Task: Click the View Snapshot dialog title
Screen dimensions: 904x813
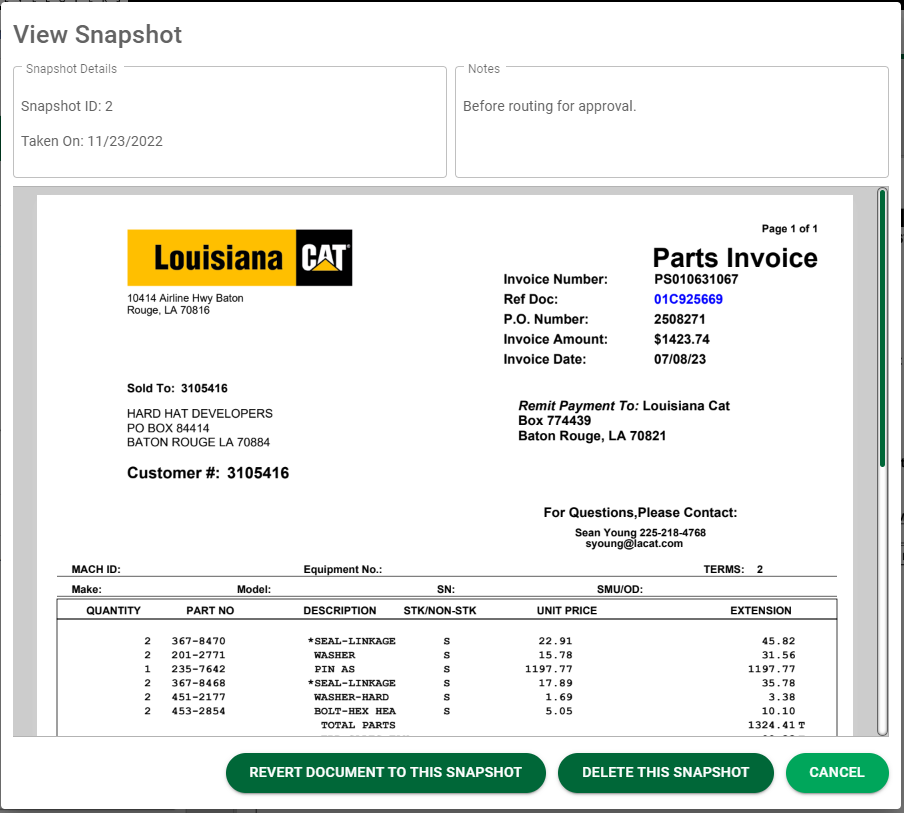Action: click(x=97, y=35)
